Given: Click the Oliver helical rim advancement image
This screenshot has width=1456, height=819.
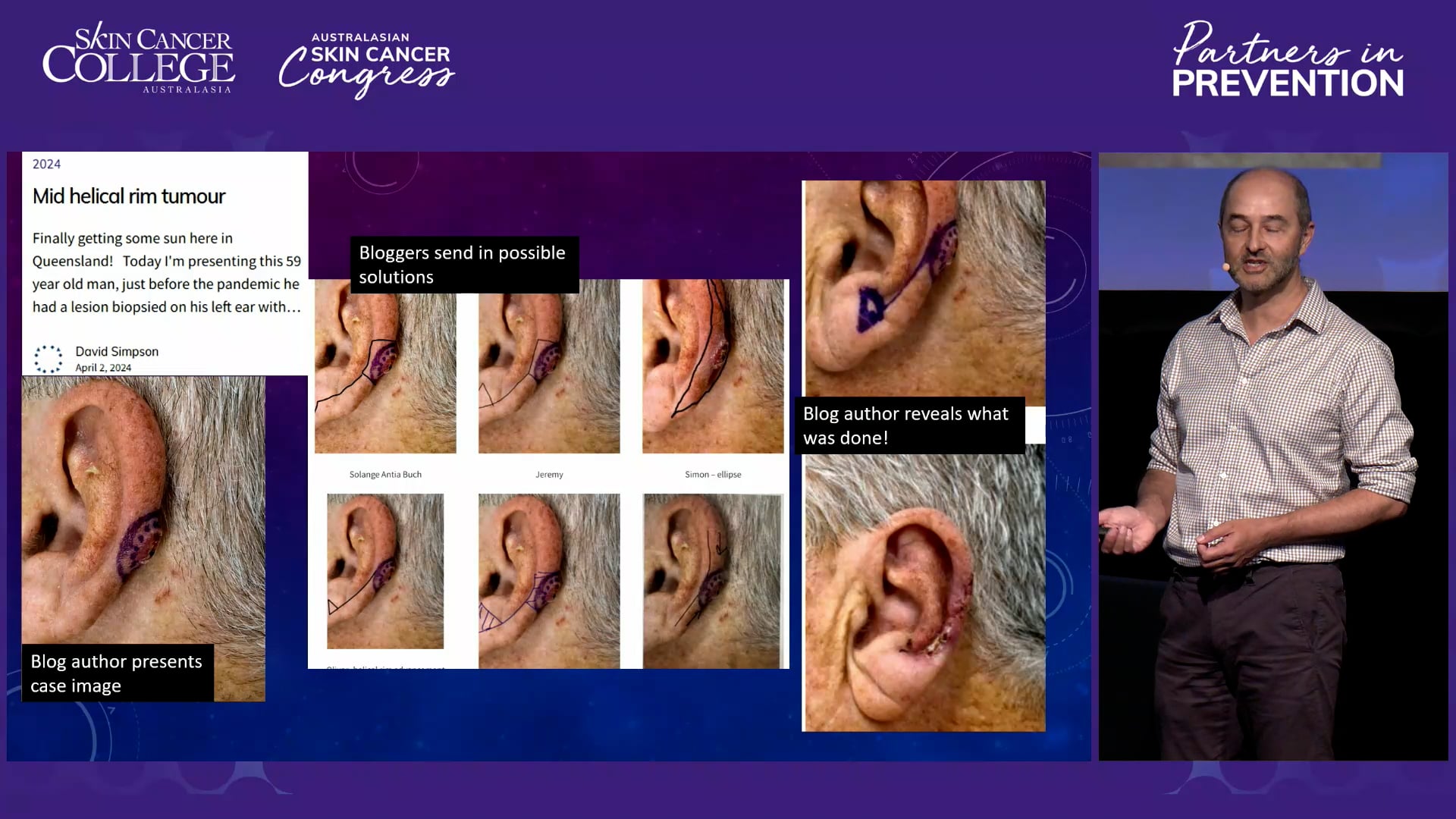Looking at the screenshot, I should point(385,571).
